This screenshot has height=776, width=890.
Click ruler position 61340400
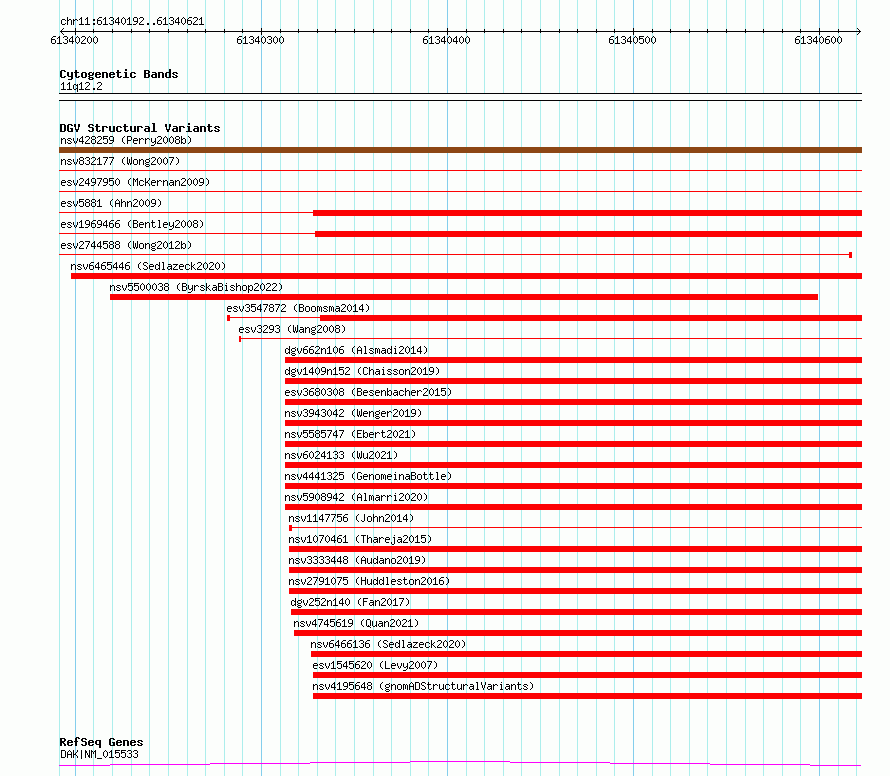pos(447,40)
